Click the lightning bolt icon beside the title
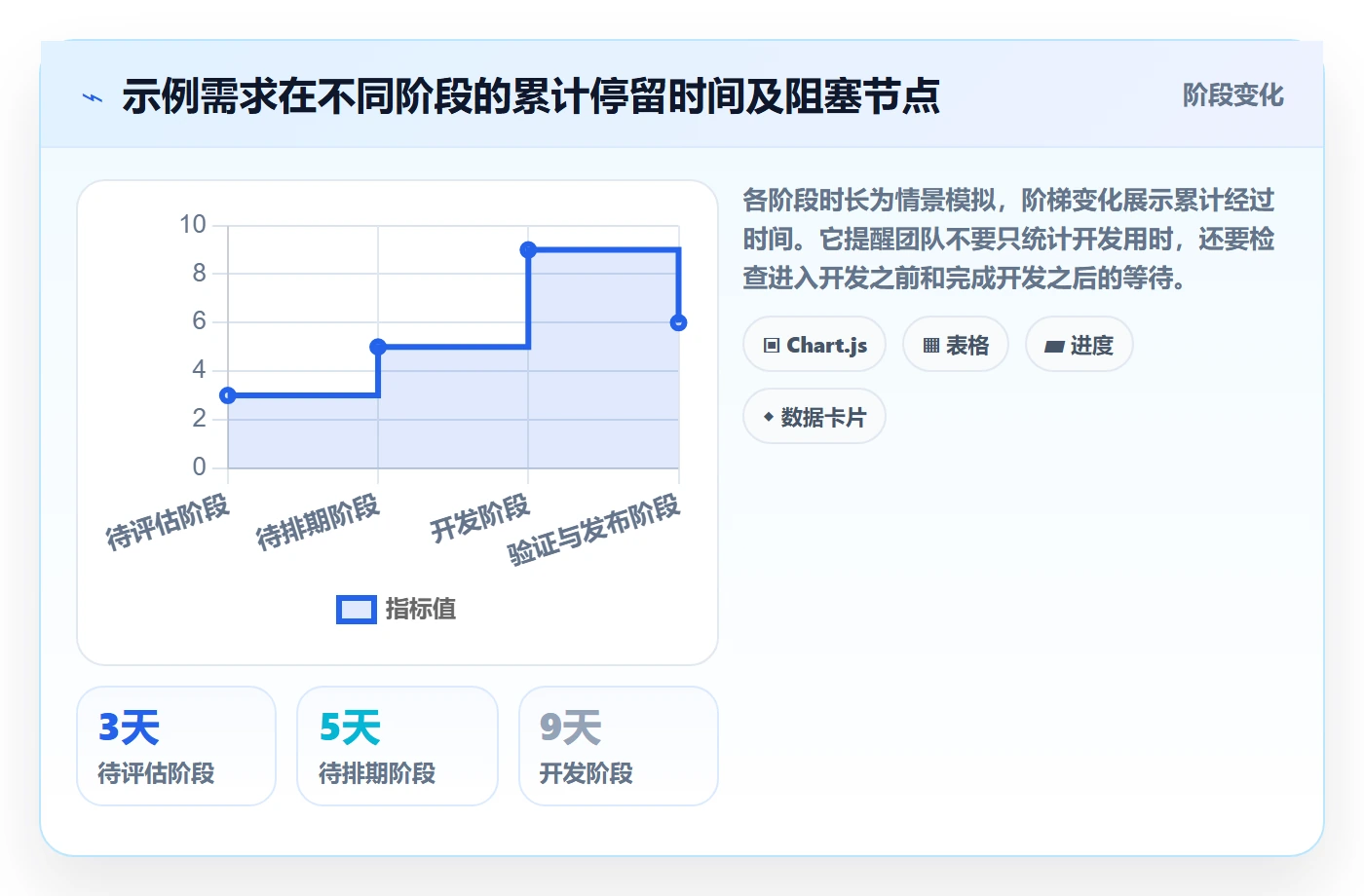1364x896 pixels. pyautogui.click(x=93, y=97)
